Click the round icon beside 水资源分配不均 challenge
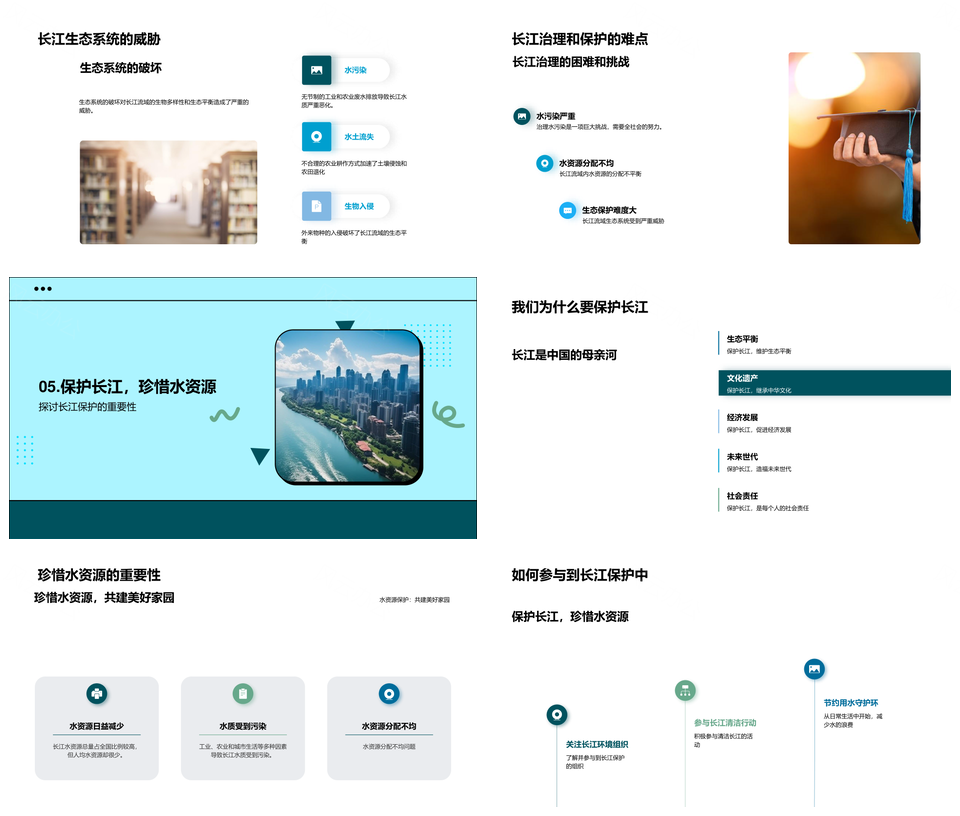The height and width of the screenshot is (816, 960). coord(544,163)
